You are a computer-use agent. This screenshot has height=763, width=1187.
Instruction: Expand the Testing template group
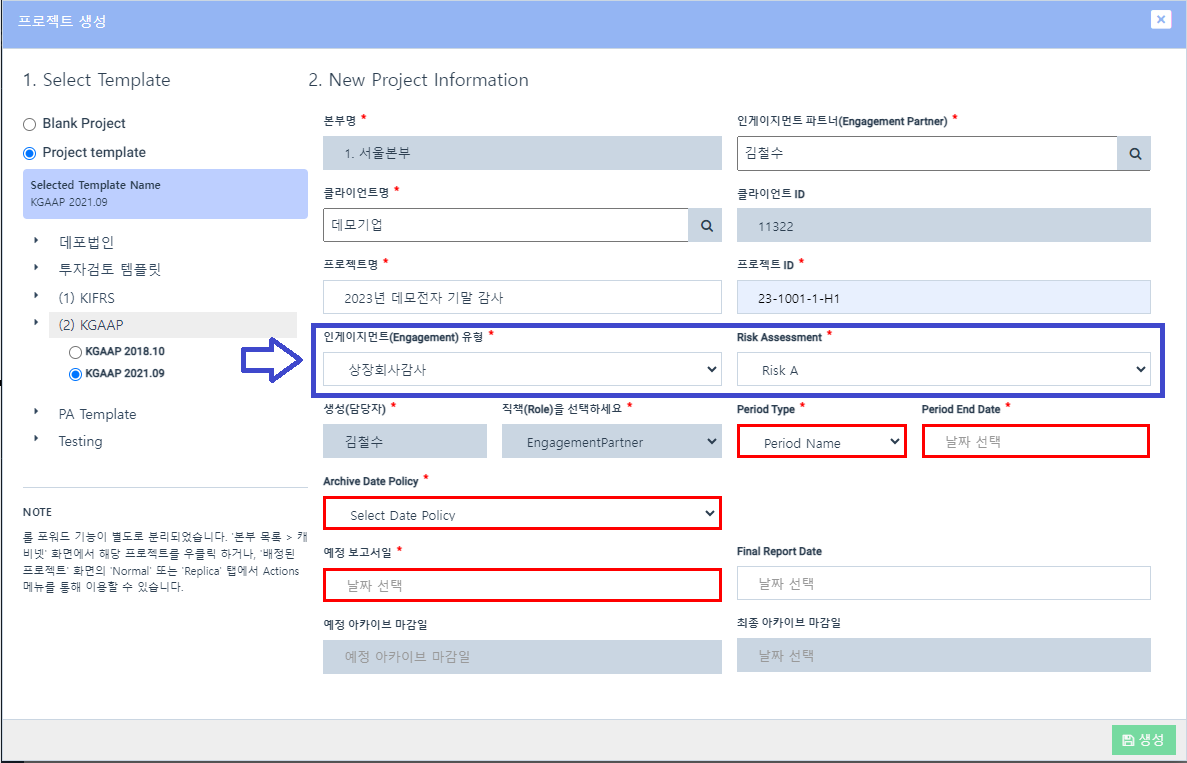[80, 440]
